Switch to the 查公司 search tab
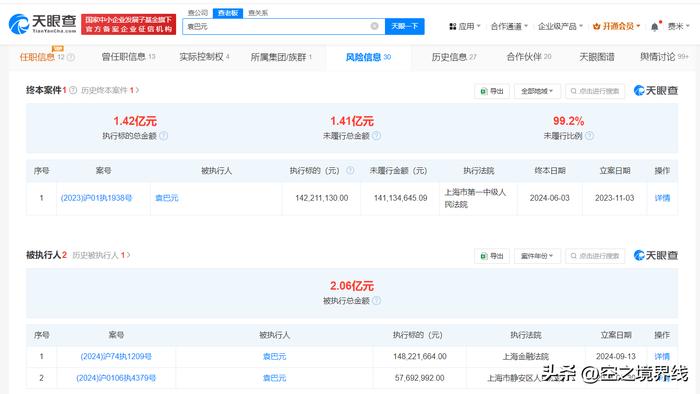Viewport: 700px width, 394px height. [198, 13]
